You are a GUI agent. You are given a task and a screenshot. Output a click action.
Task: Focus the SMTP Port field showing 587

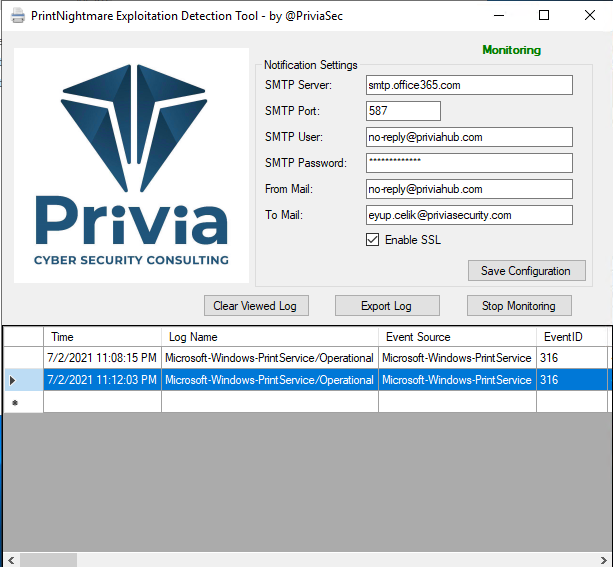click(x=403, y=111)
